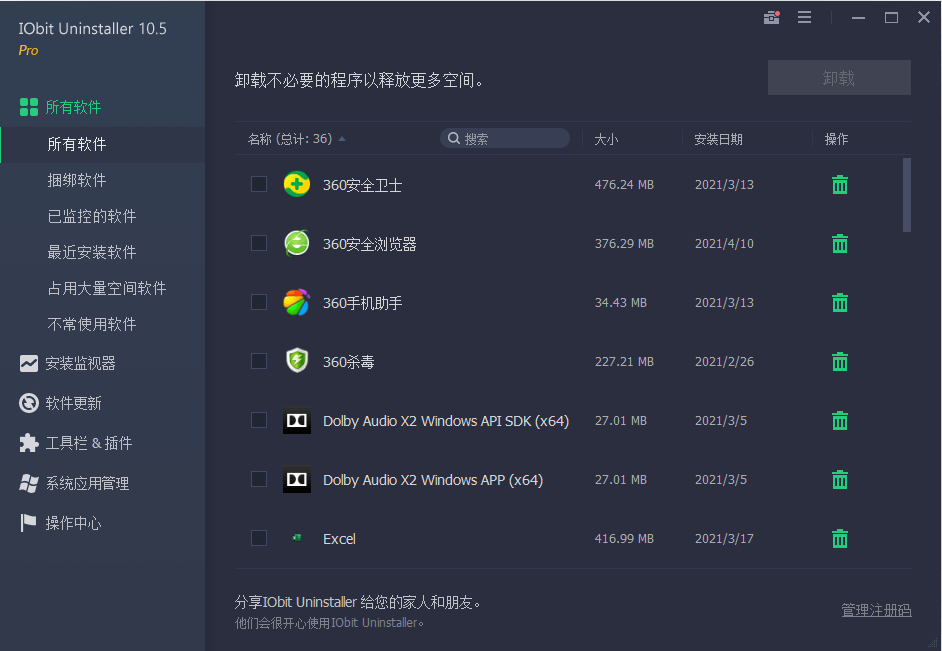Select the Dolby Audio X2 Windows APP checkbox

259,479
